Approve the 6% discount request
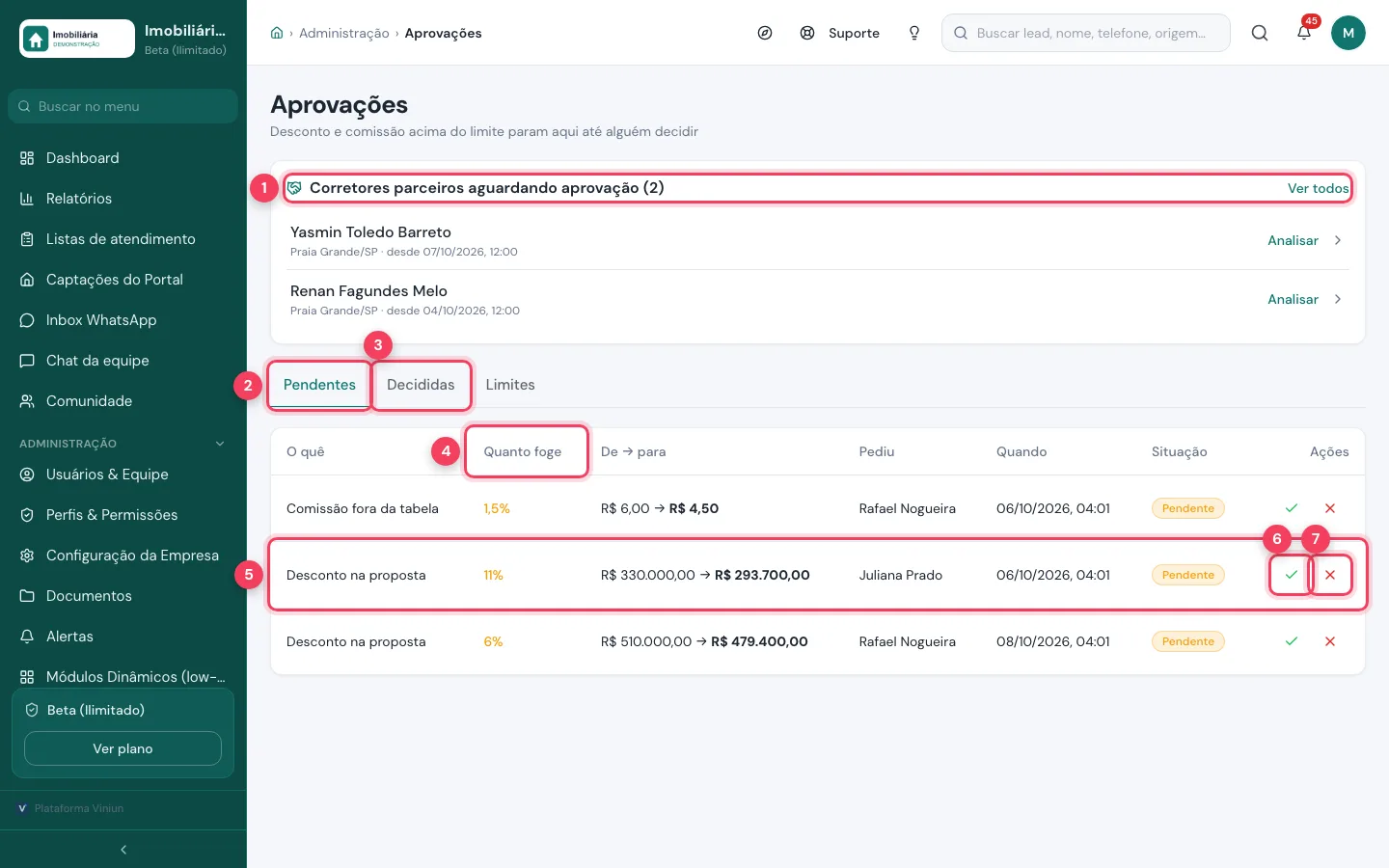1389x868 pixels. pyautogui.click(x=1292, y=641)
